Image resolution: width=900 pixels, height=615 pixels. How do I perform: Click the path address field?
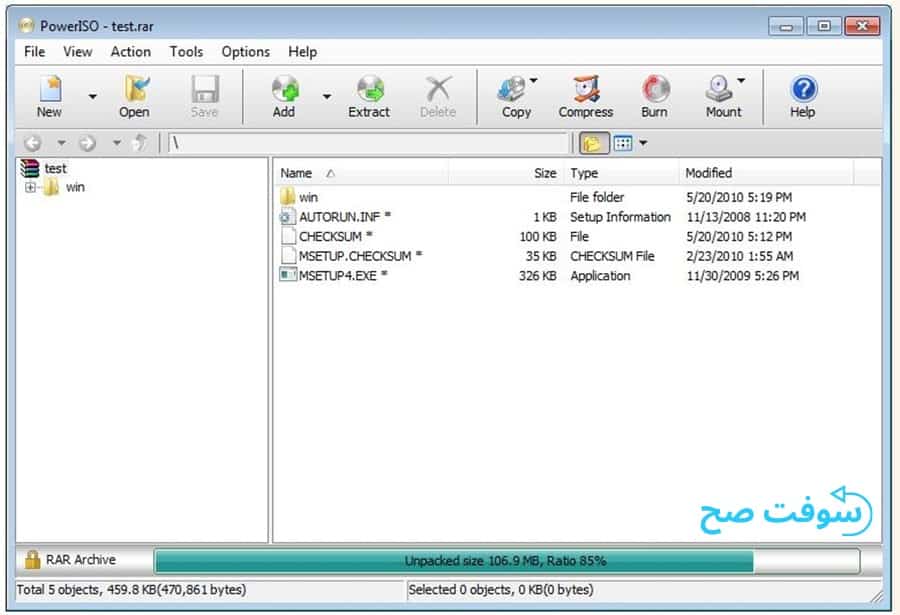coord(367,143)
